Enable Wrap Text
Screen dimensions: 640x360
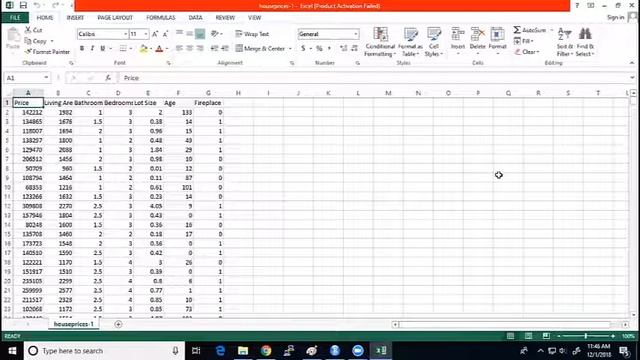(x=252, y=34)
